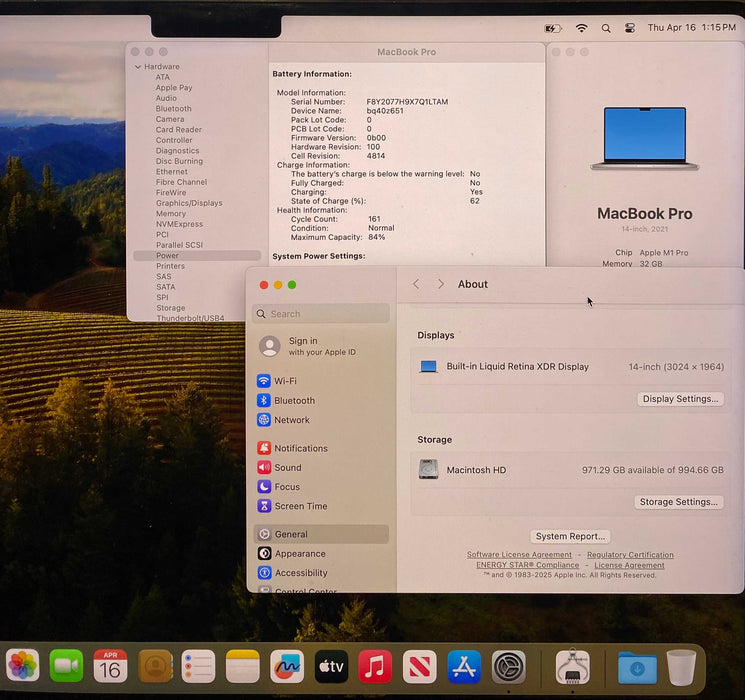Select Card Reader in System Information sidebar

[179, 129]
